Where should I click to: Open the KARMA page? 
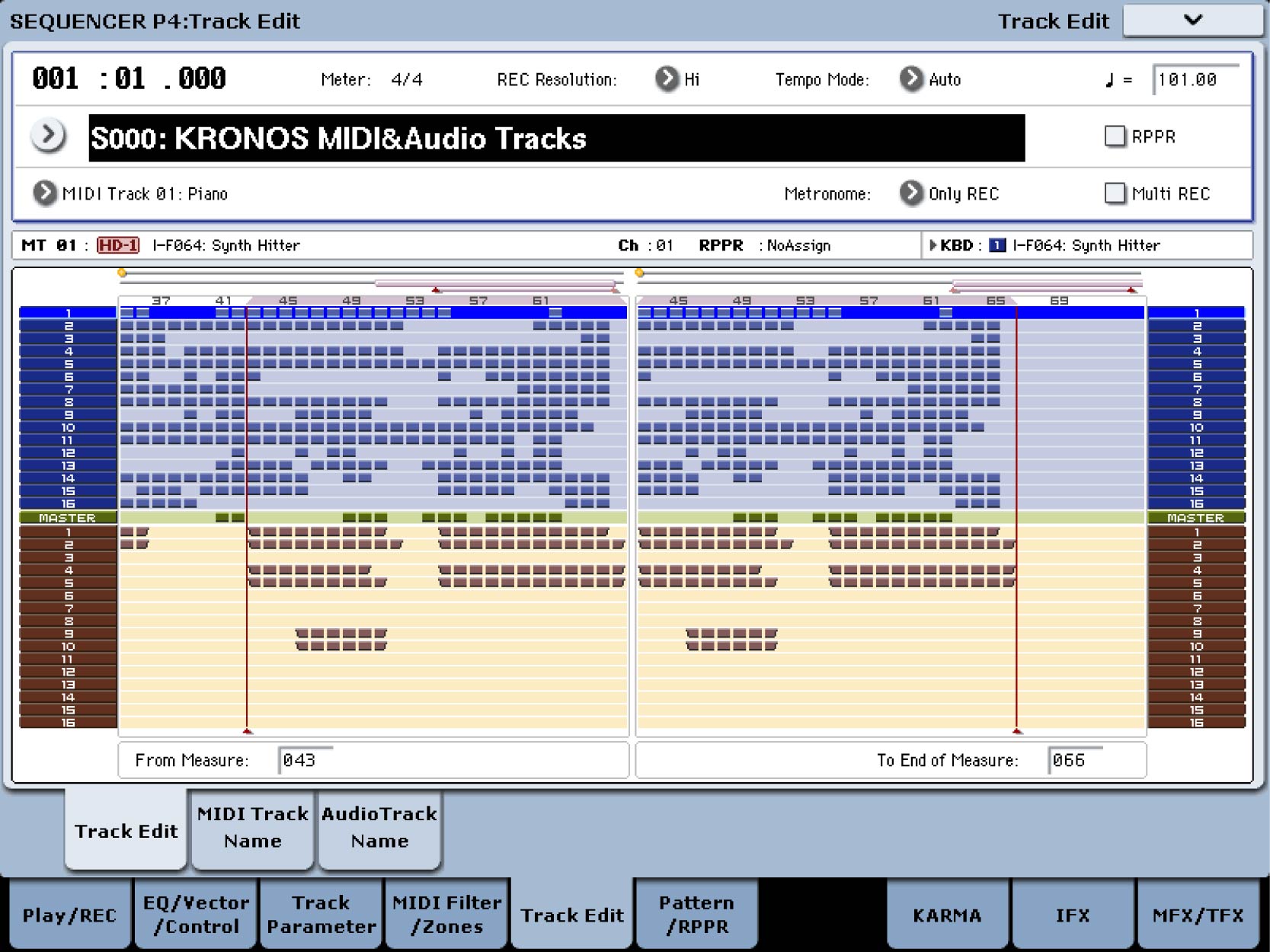tap(948, 915)
